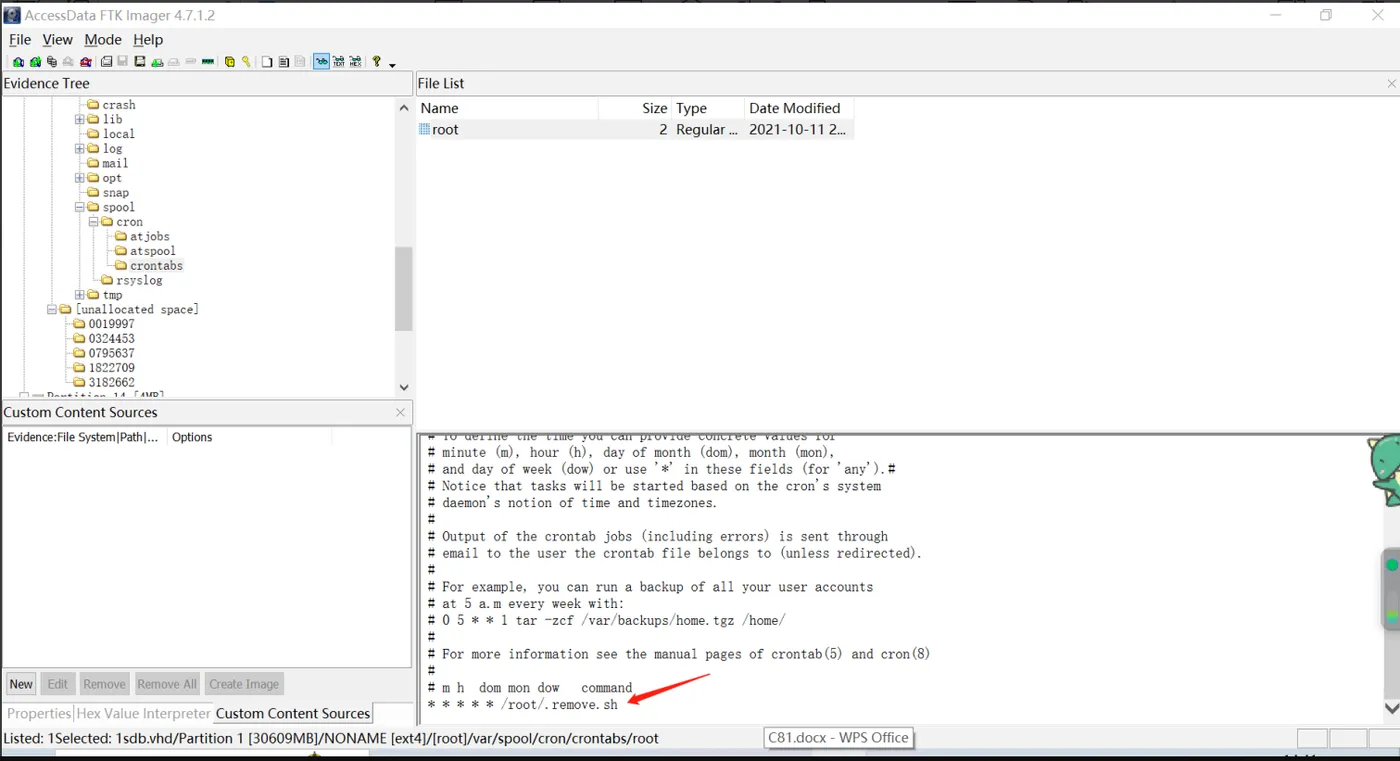Click the Verify Drive/Image icon

pos(190,61)
